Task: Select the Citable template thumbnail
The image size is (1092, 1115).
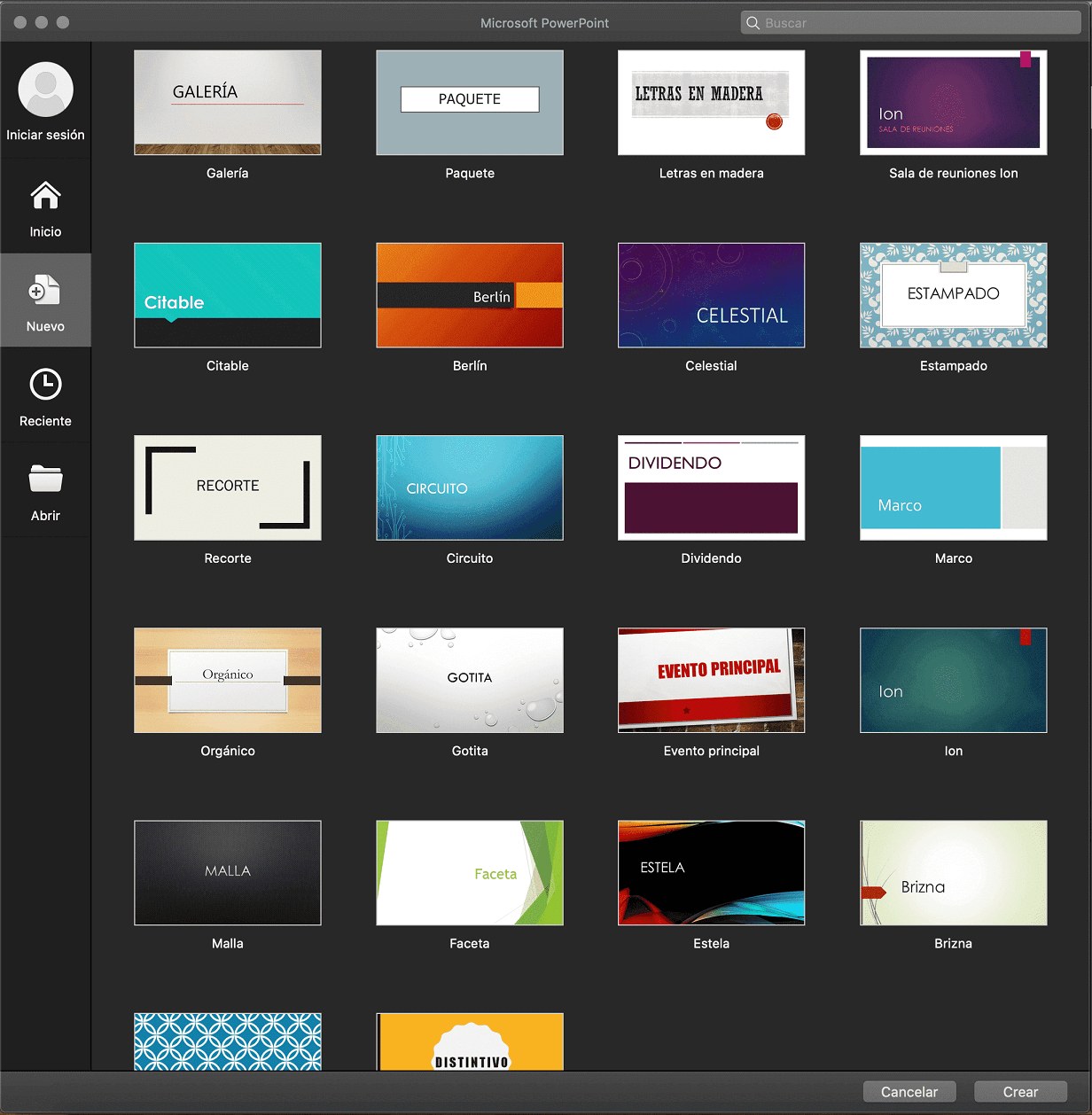Action: pyautogui.click(x=228, y=295)
